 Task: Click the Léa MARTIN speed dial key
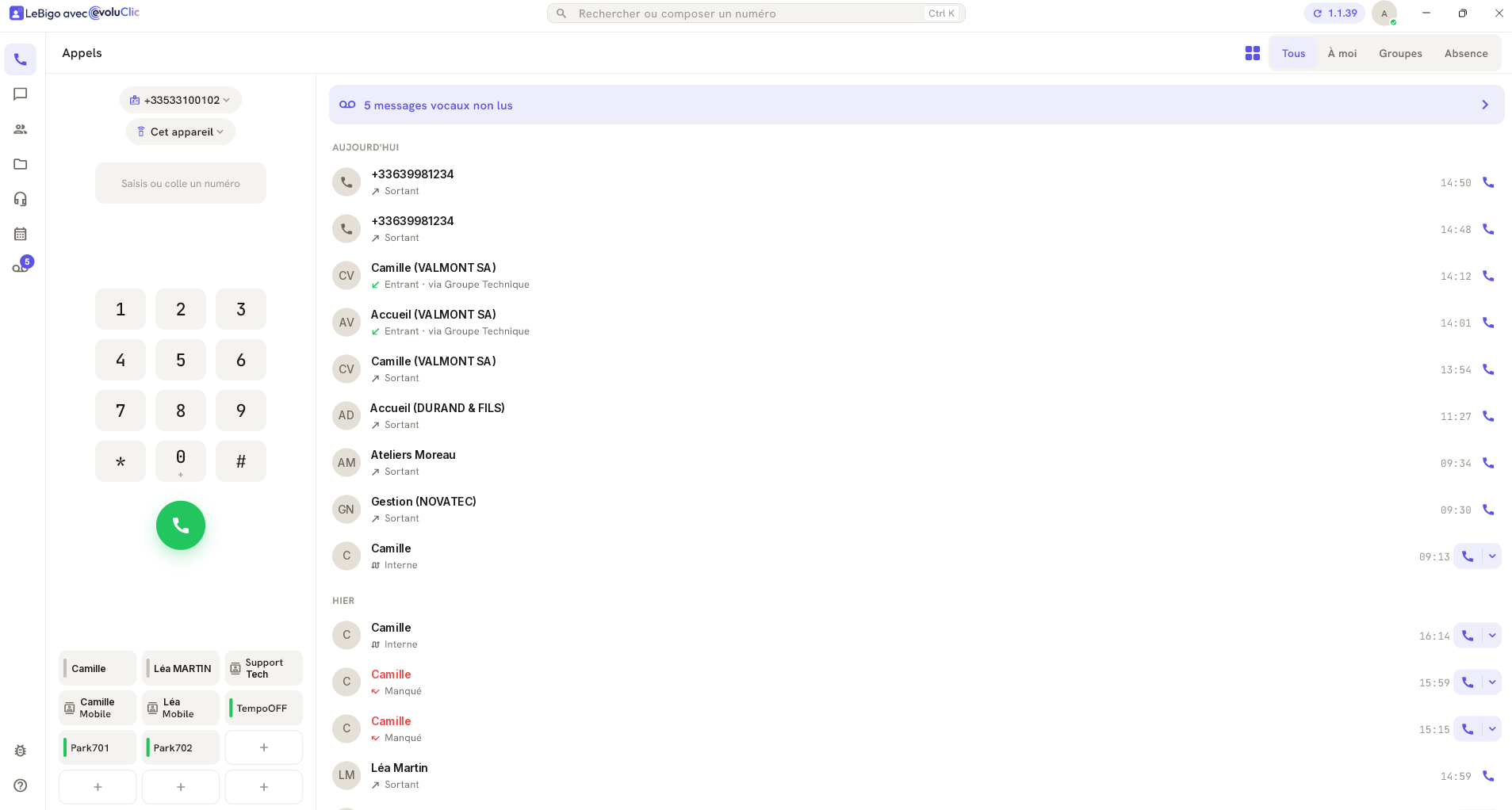point(181,668)
